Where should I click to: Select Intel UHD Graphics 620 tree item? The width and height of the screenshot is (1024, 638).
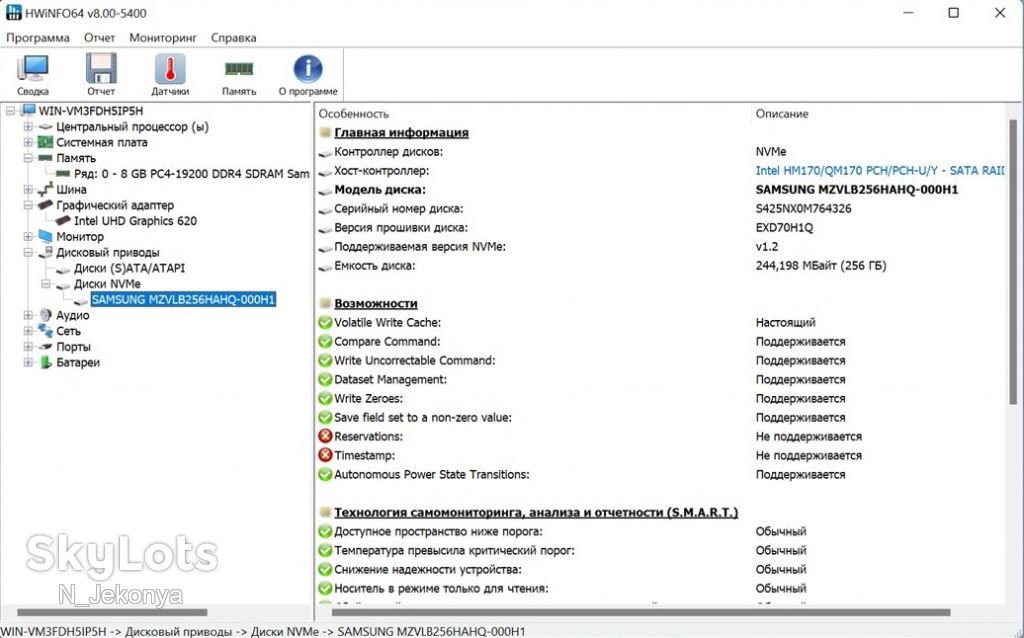(135, 221)
